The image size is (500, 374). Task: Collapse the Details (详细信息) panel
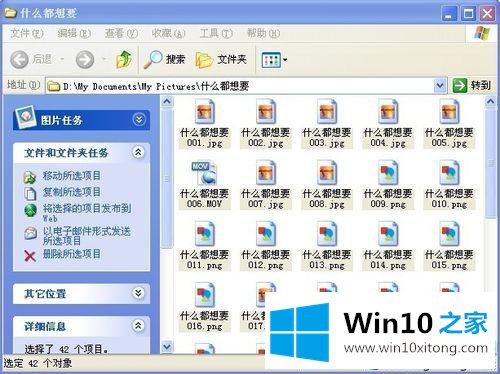coord(138,325)
